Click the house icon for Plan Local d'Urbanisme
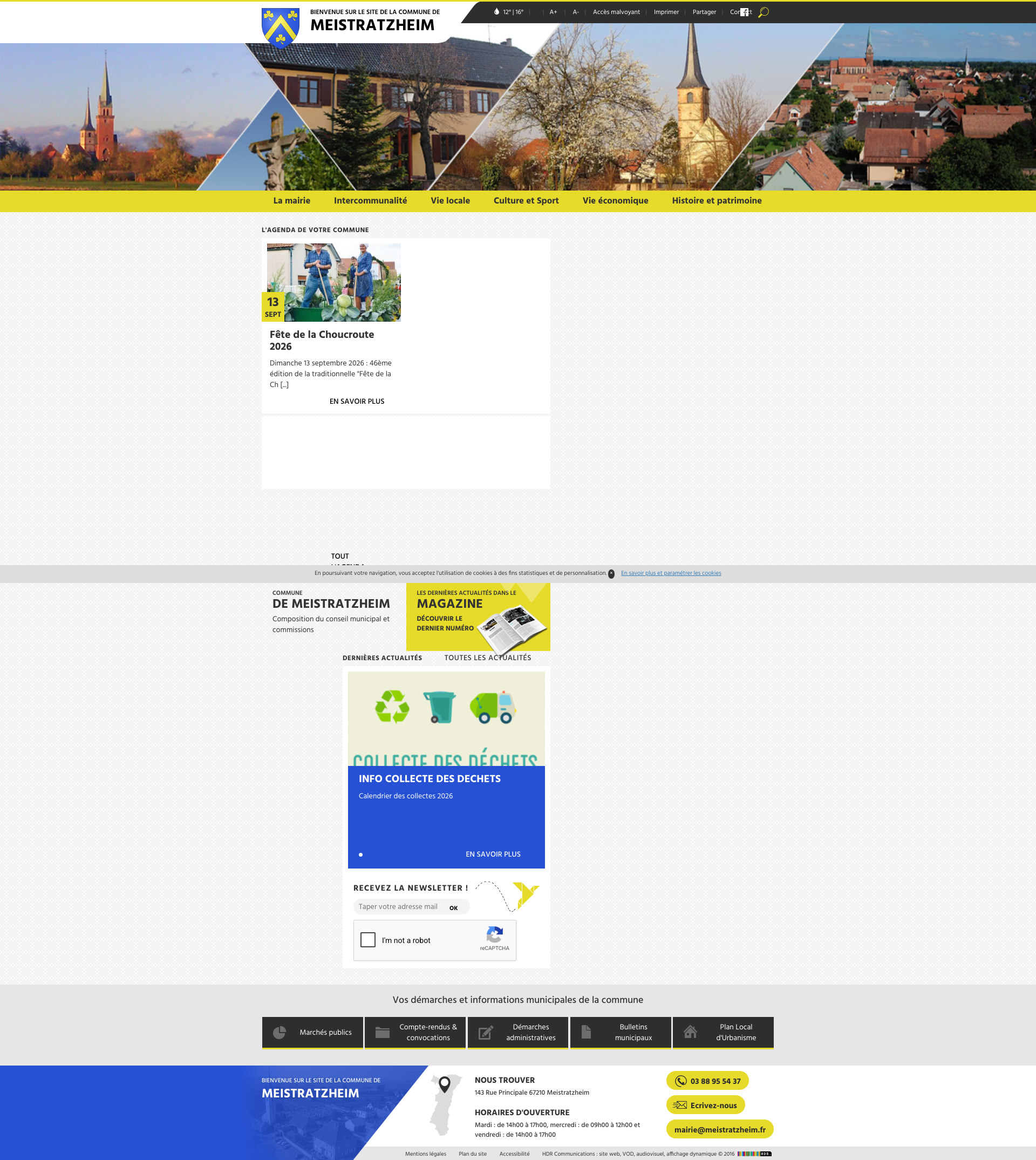Screen dimensions: 1036x1160 pos(691,1032)
